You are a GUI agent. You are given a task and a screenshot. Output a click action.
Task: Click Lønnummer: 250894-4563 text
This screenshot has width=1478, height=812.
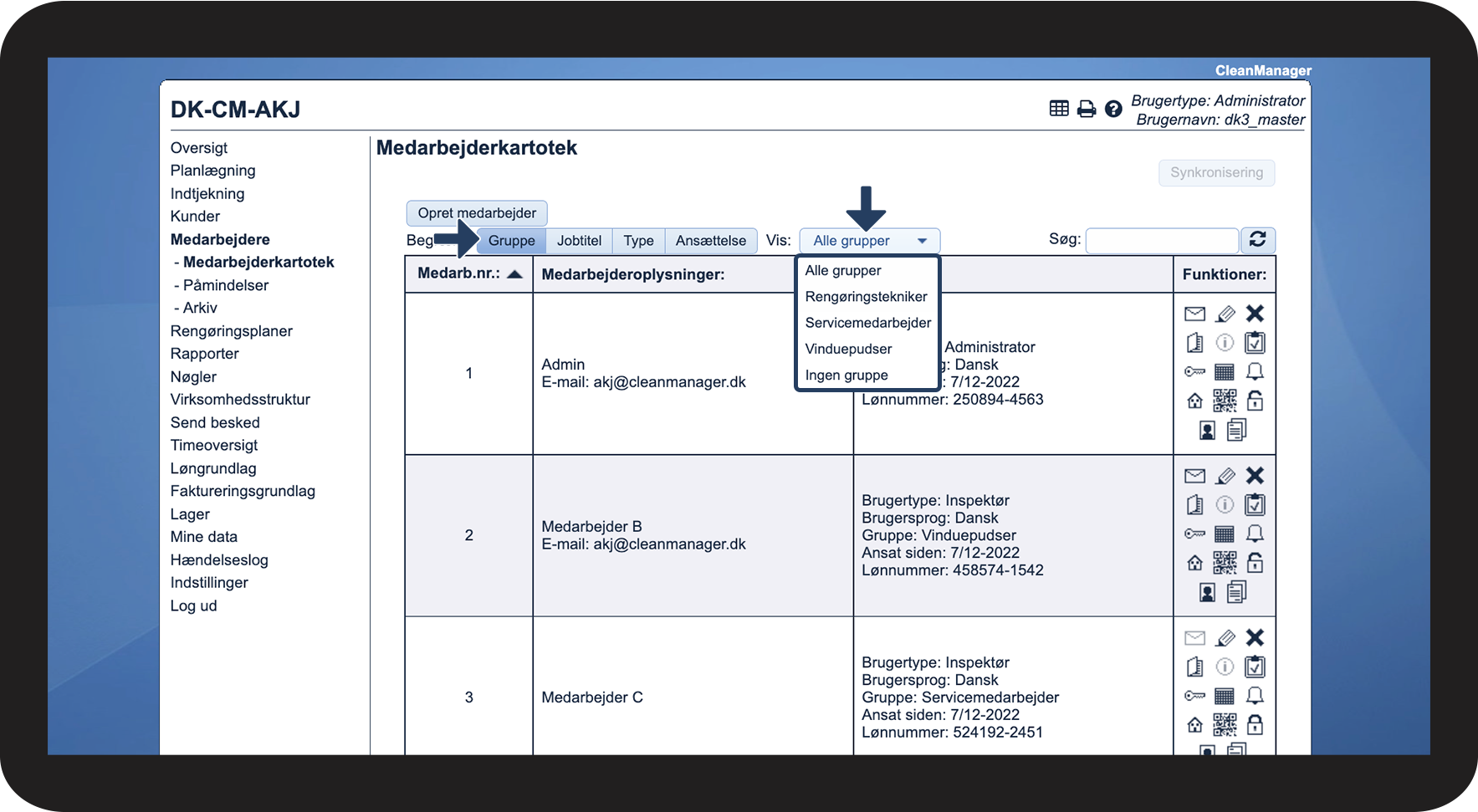[953, 400]
